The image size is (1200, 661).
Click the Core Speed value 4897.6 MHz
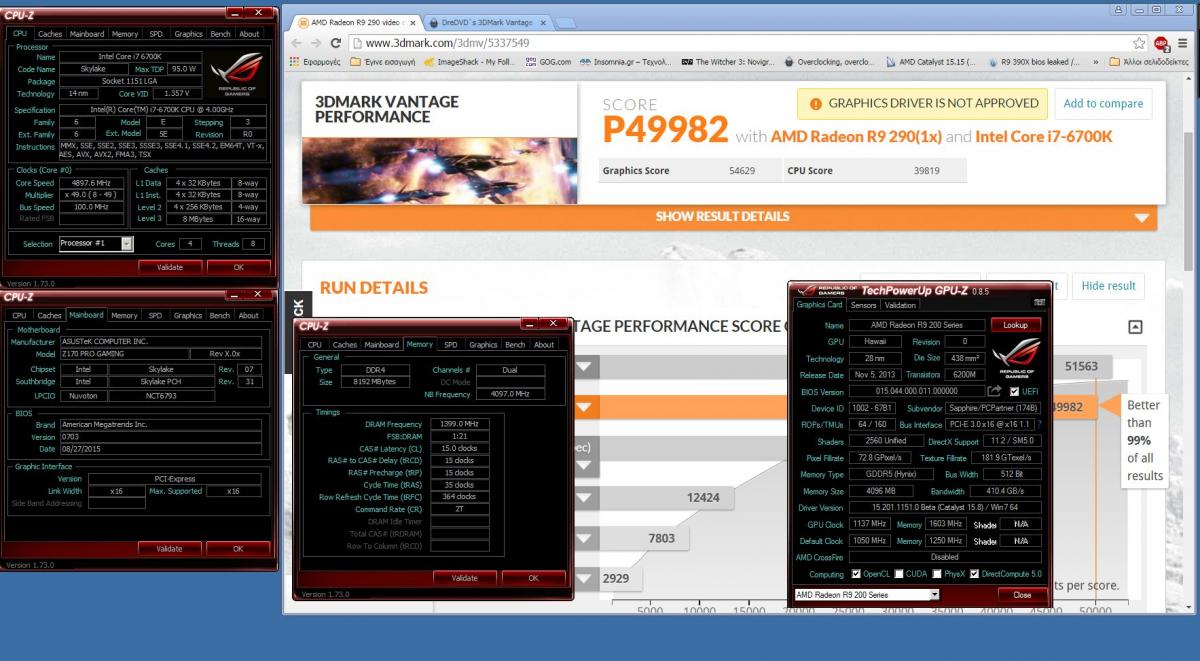[93, 183]
